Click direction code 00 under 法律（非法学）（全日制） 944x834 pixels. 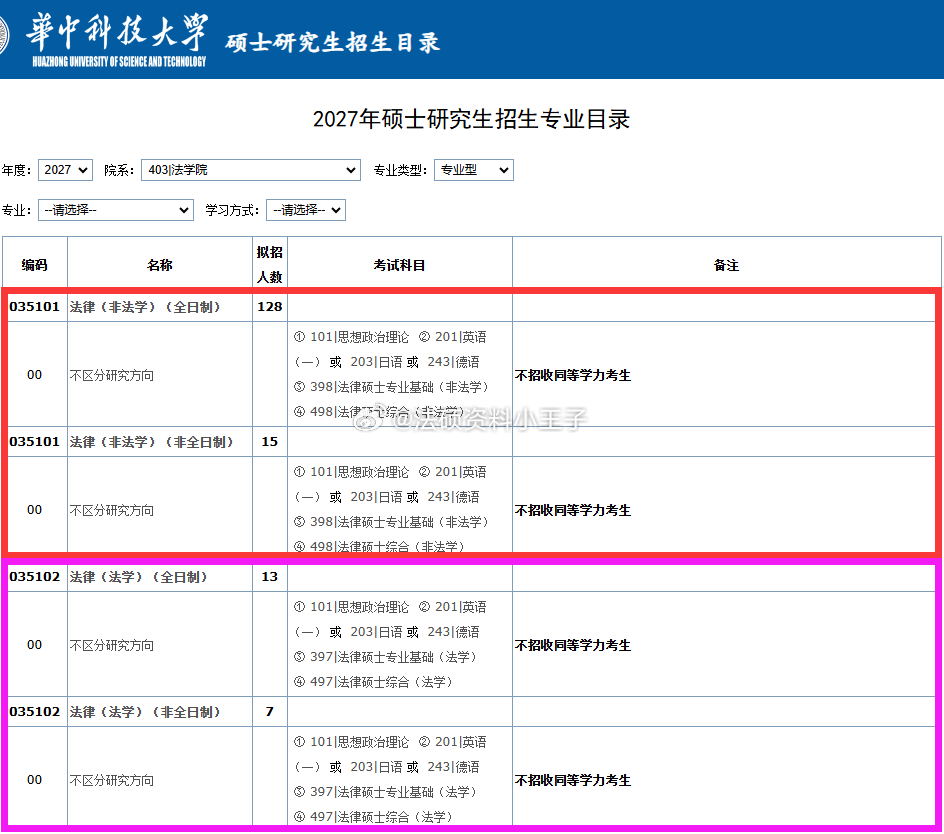click(34, 375)
